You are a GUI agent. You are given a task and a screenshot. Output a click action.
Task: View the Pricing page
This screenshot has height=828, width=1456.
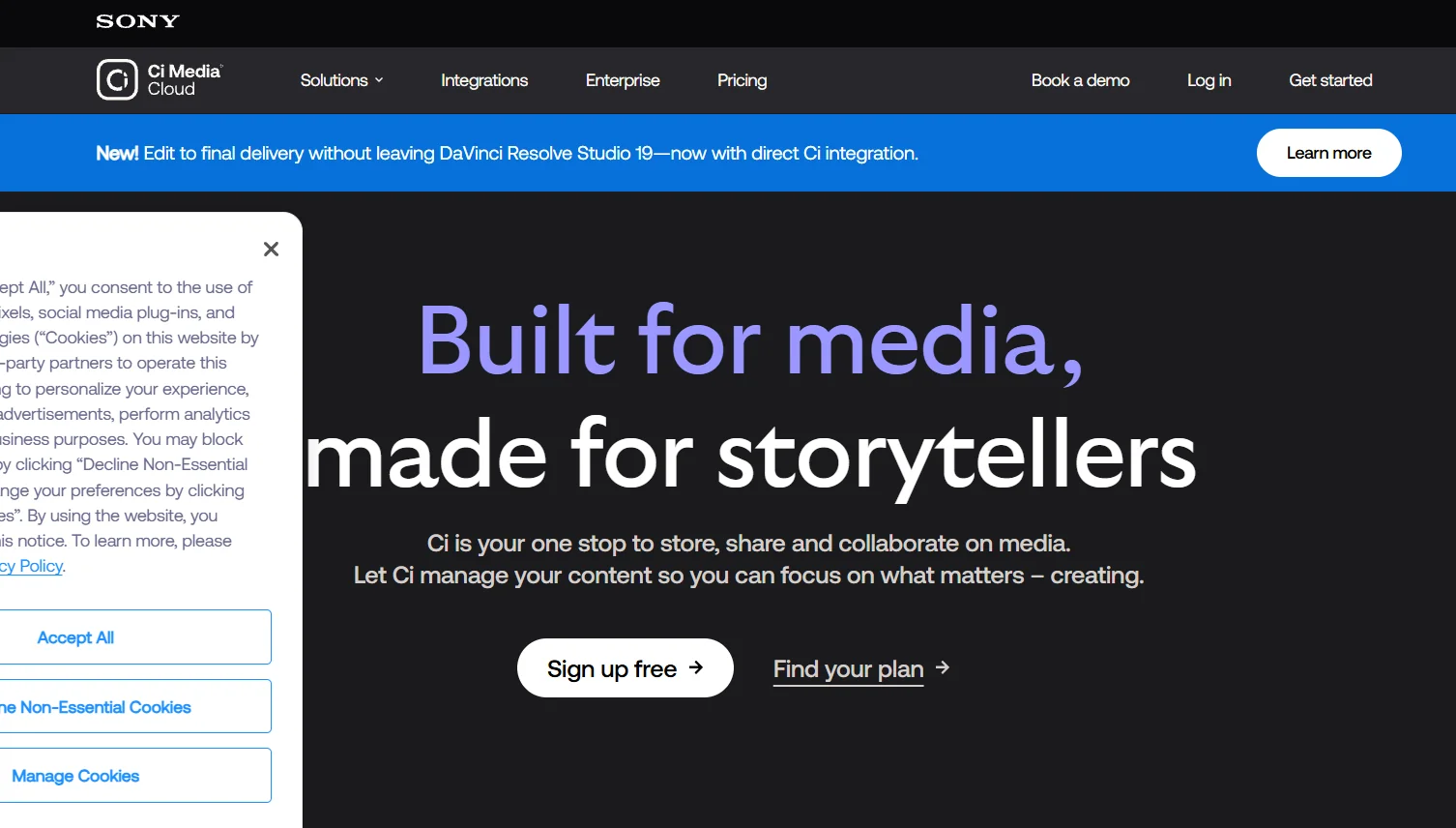coord(742,80)
